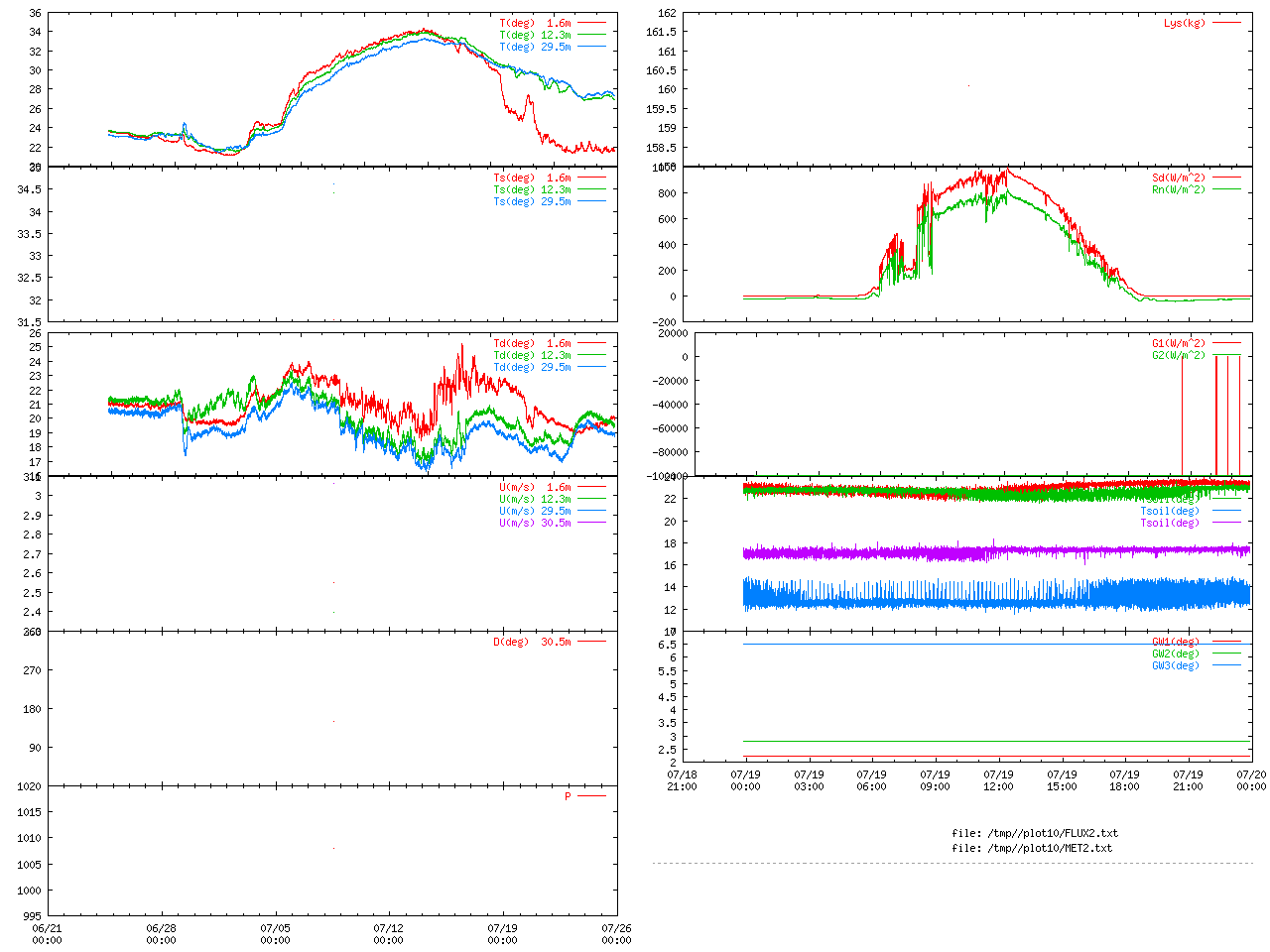Click the 'U(m/s) 12.3m' wind speed legend
The image size is (1270, 952).
pyautogui.click(x=552, y=499)
